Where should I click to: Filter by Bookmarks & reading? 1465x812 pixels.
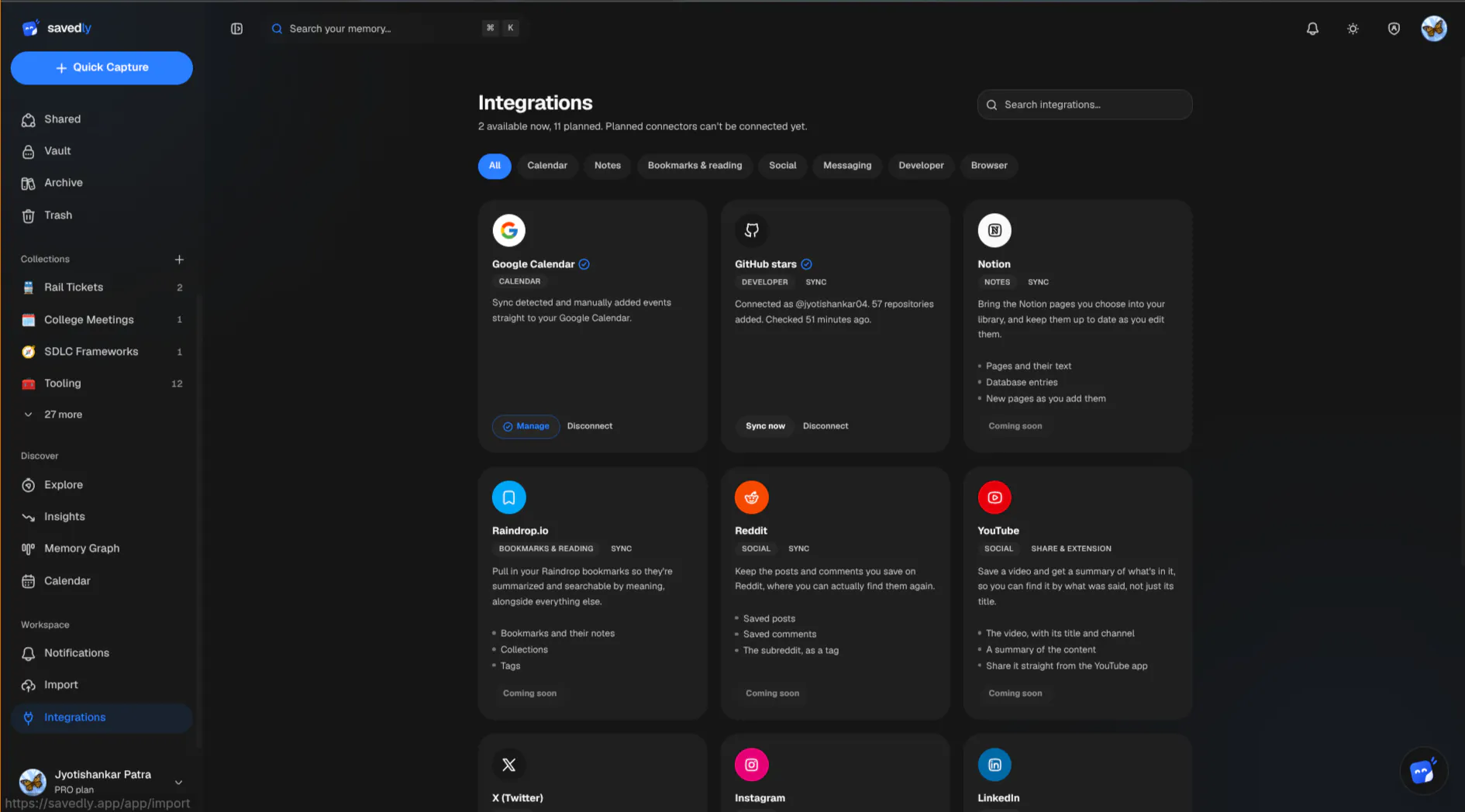[x=695, y=166]
